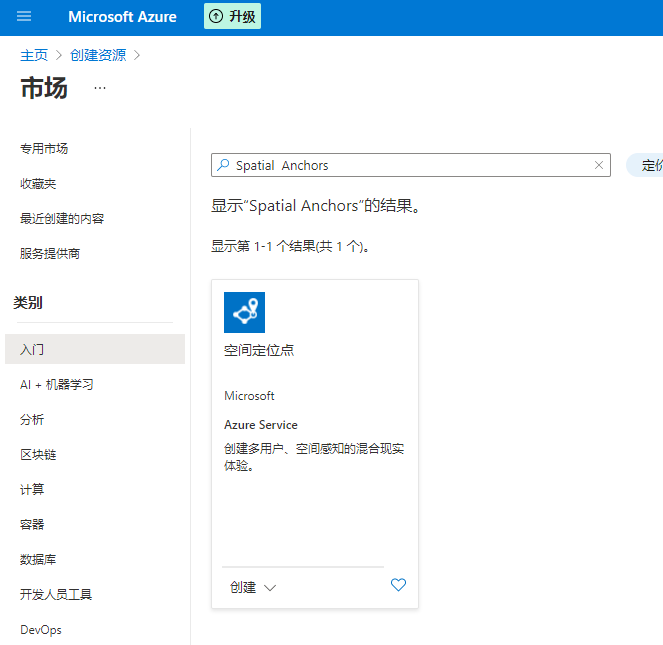Open the hamburger portal menu
Image resolution: width=663 pixels, height=645 pixels.
(x=24, y=16)
